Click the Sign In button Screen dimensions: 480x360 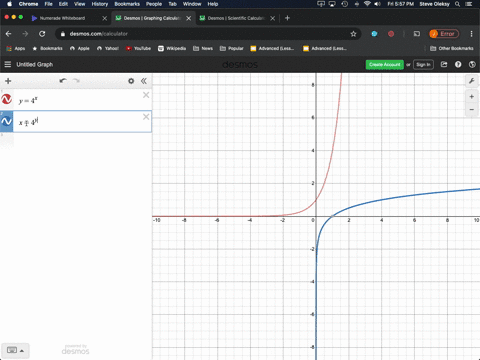coord(423,64)
